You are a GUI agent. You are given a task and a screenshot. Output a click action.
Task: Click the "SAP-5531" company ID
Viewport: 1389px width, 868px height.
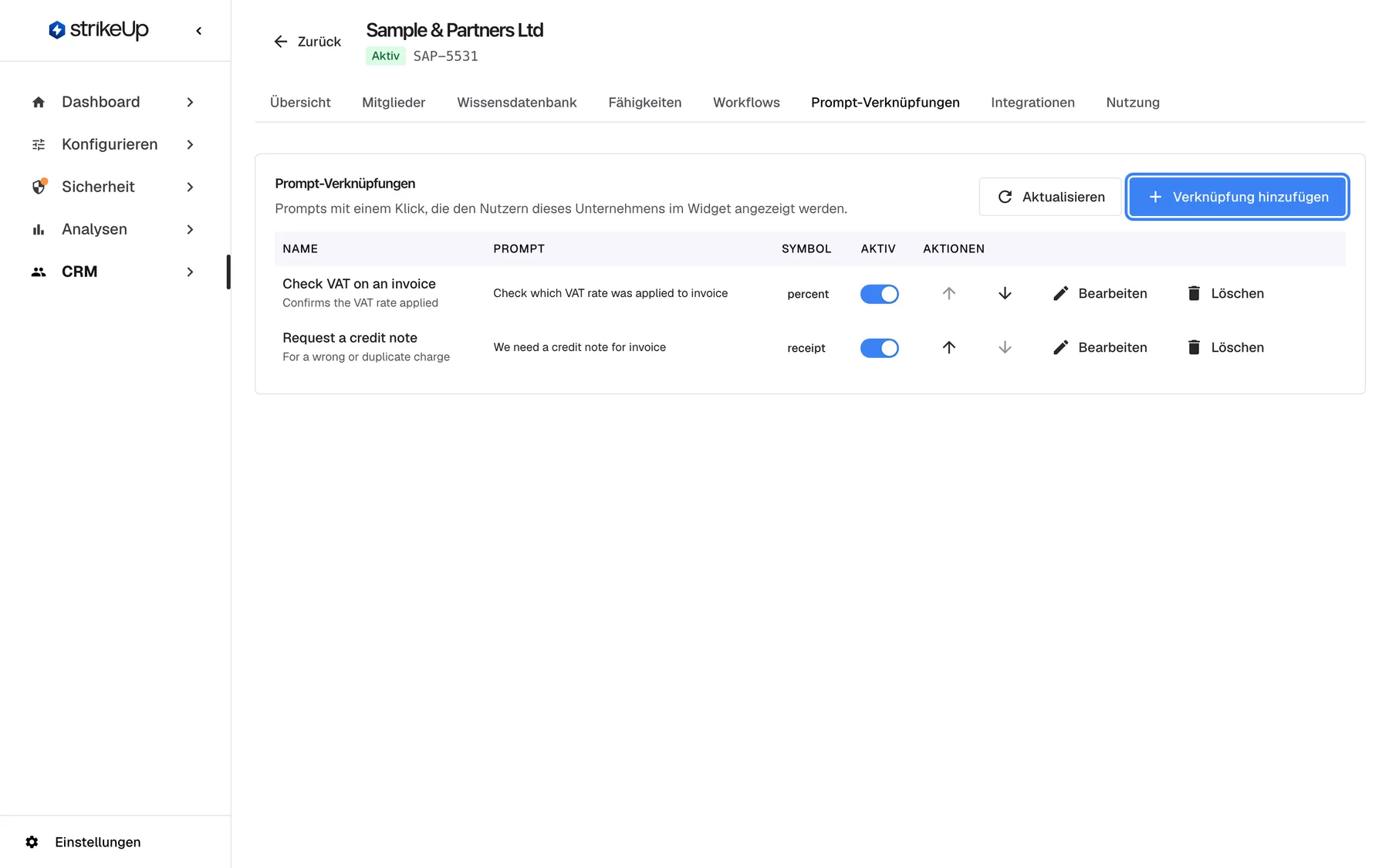click(x=445, y=56)
